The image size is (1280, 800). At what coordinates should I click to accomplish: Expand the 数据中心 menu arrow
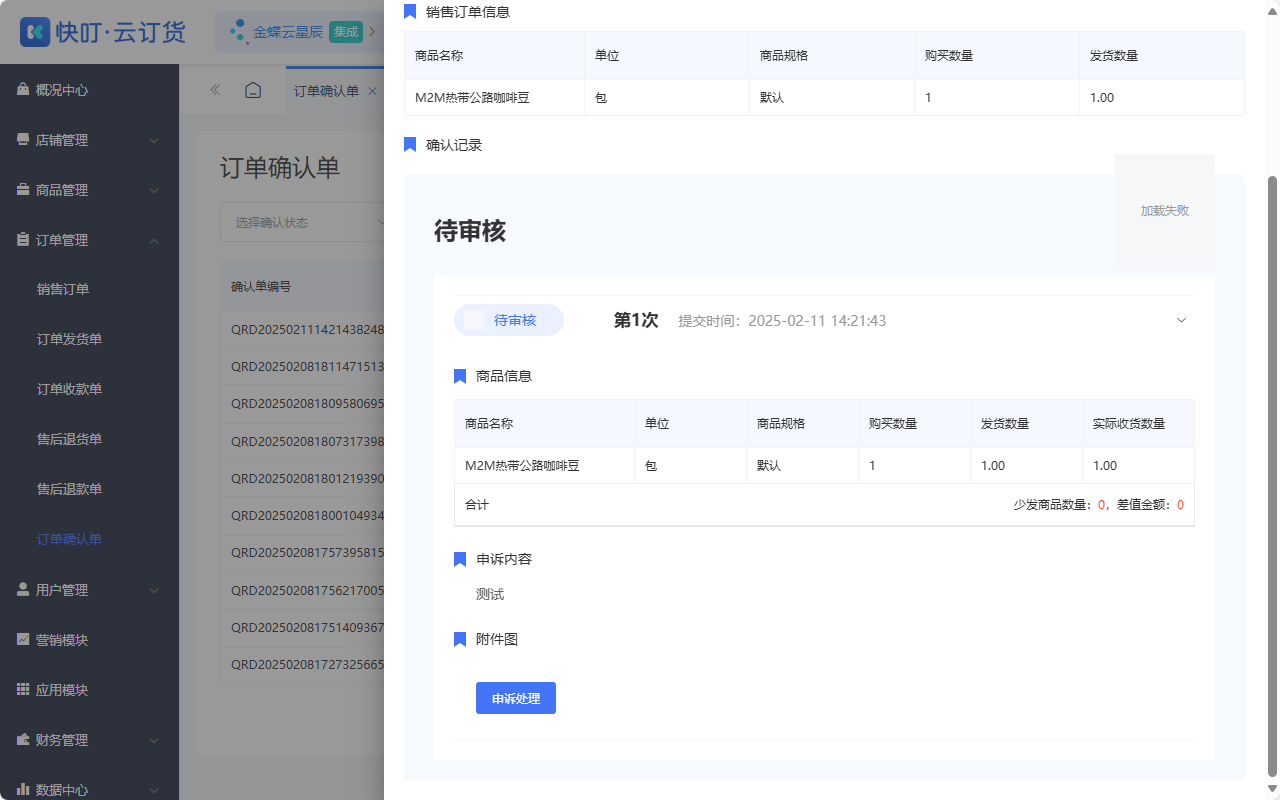tap(154, 790)
